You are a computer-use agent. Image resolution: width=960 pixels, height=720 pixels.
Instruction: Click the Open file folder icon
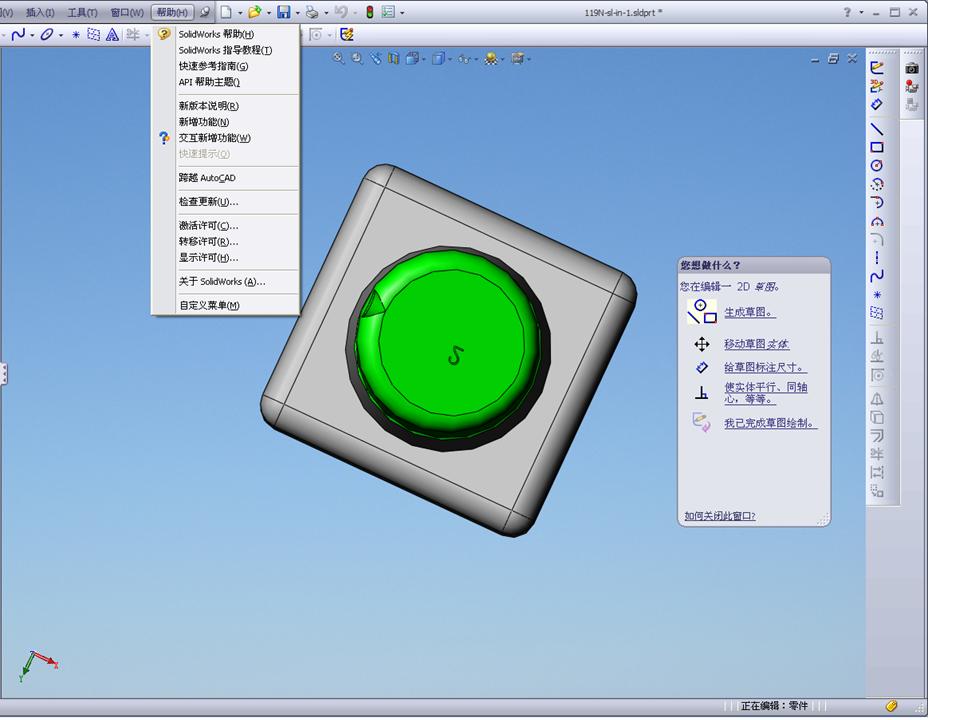[x=255, y=12]
